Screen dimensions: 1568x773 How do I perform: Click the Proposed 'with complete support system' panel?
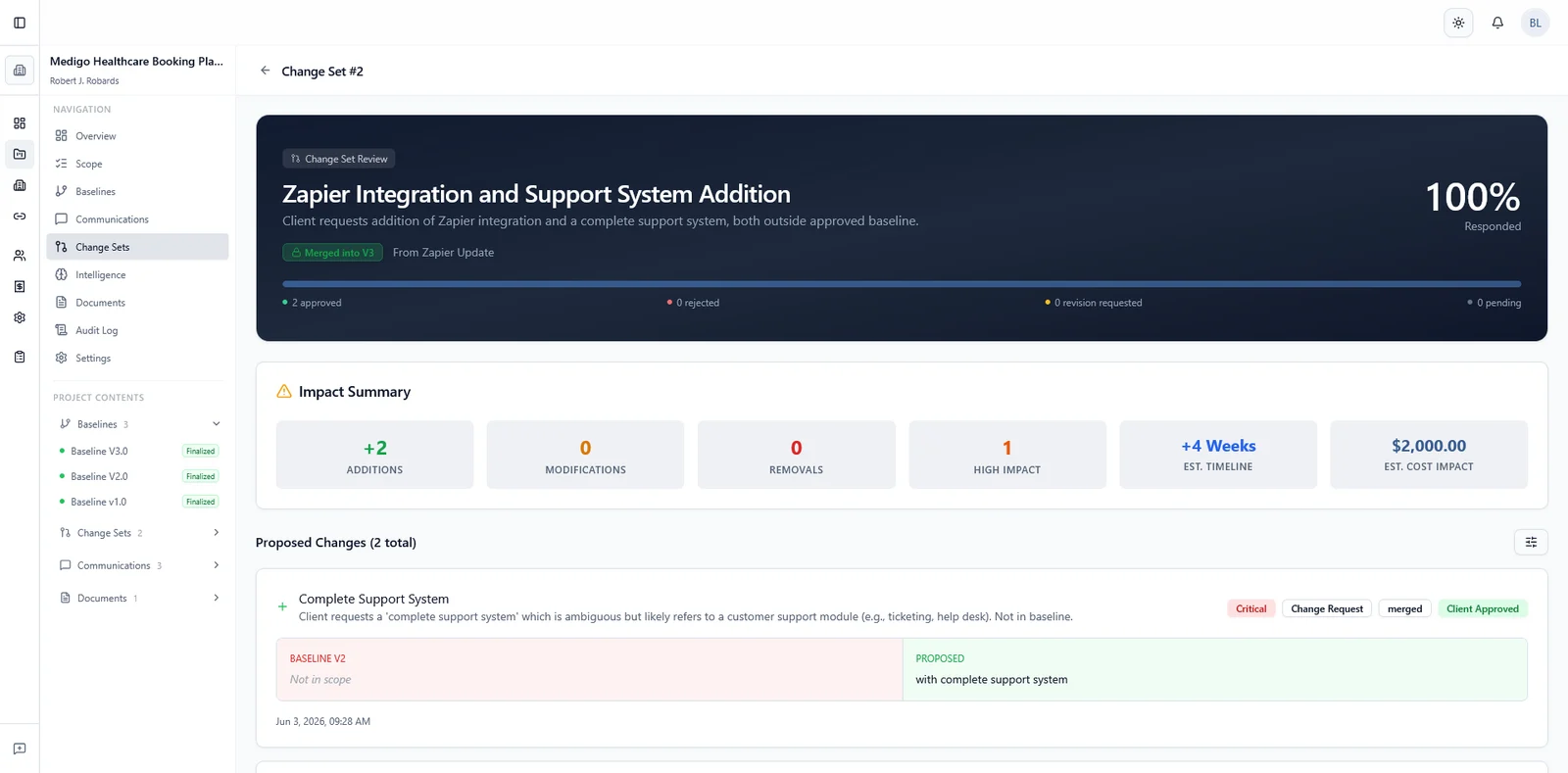[1214, 669]
